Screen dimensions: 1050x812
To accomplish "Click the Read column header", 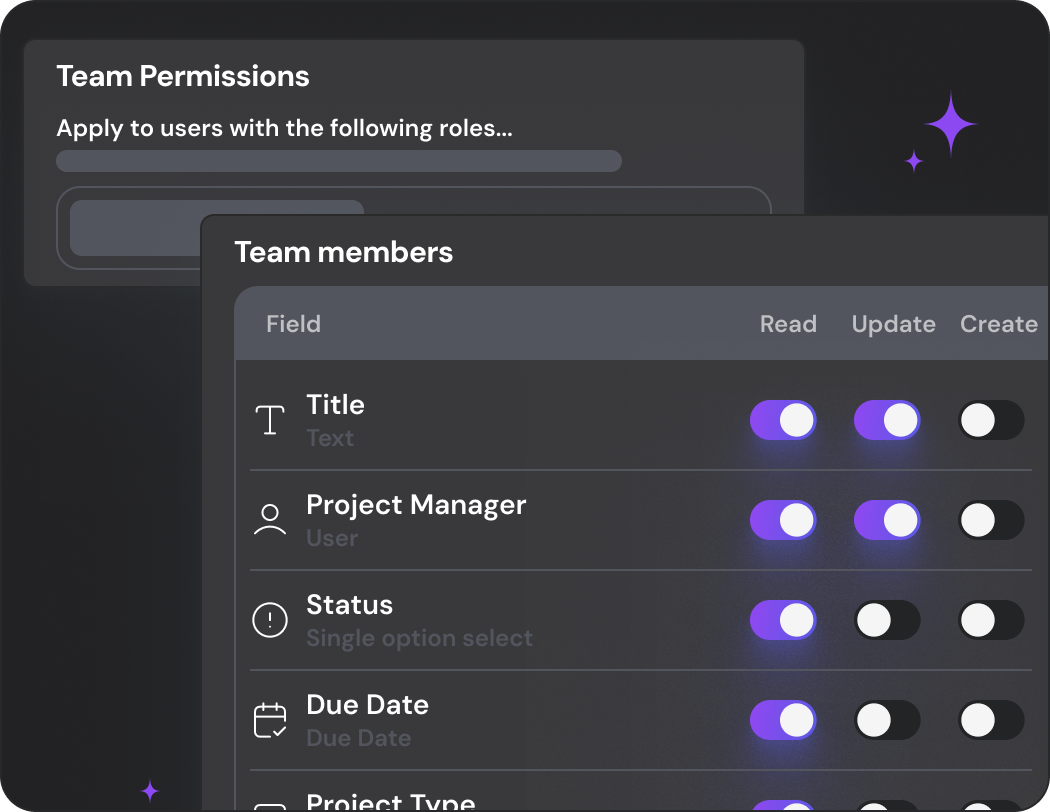I will point(788,324).
